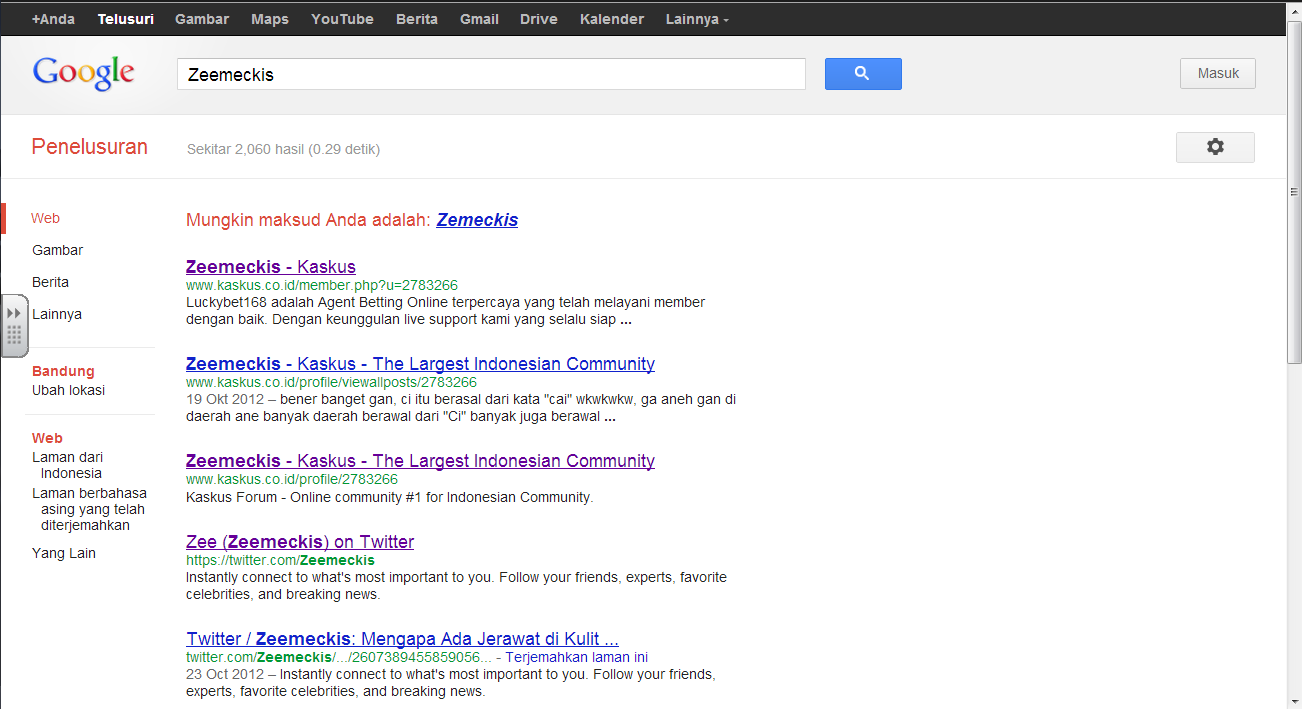
Task: Click the blue search magnifier button
Action: tap(863, 74)
